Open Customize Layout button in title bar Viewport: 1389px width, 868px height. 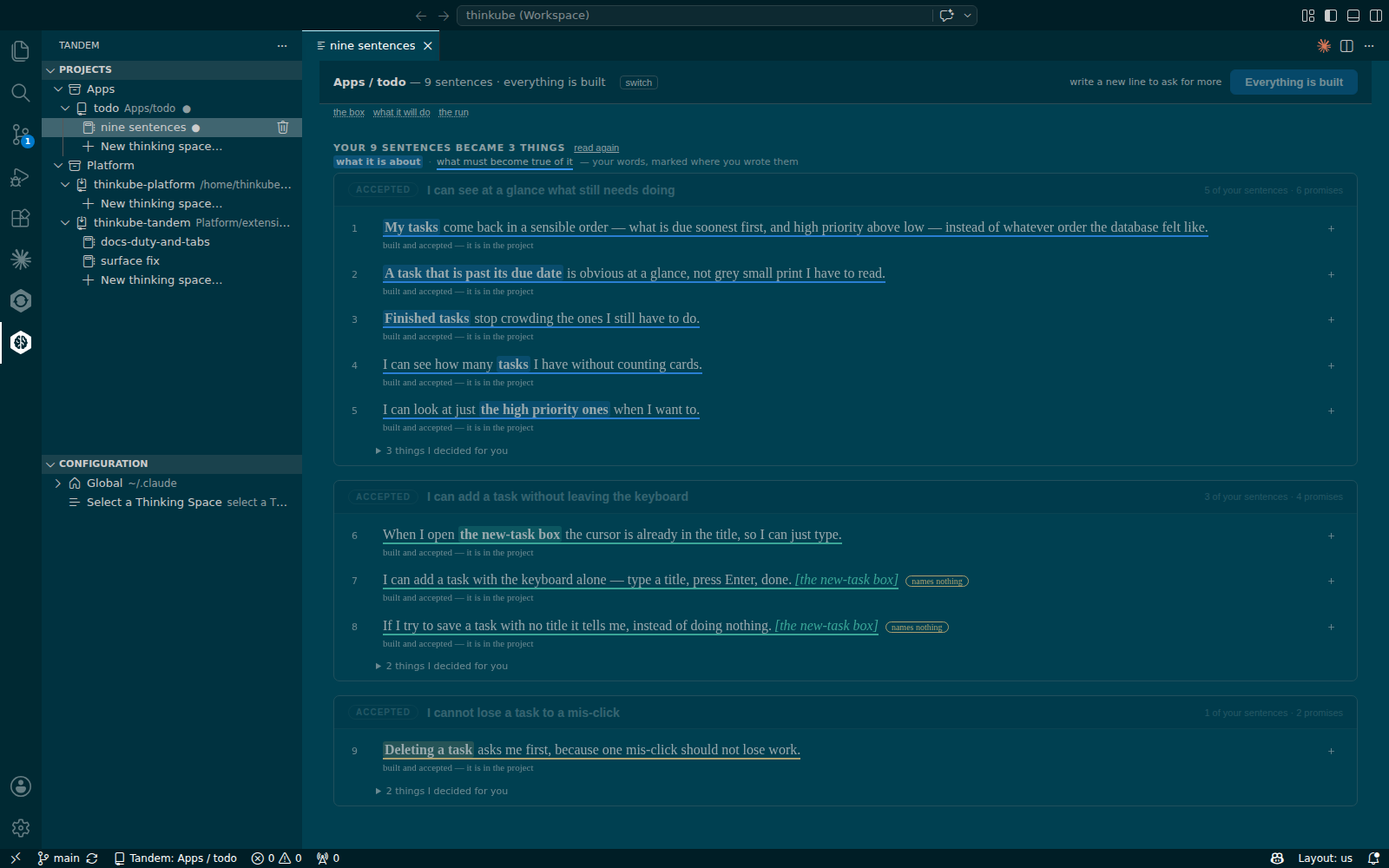tap(1308, 16)
